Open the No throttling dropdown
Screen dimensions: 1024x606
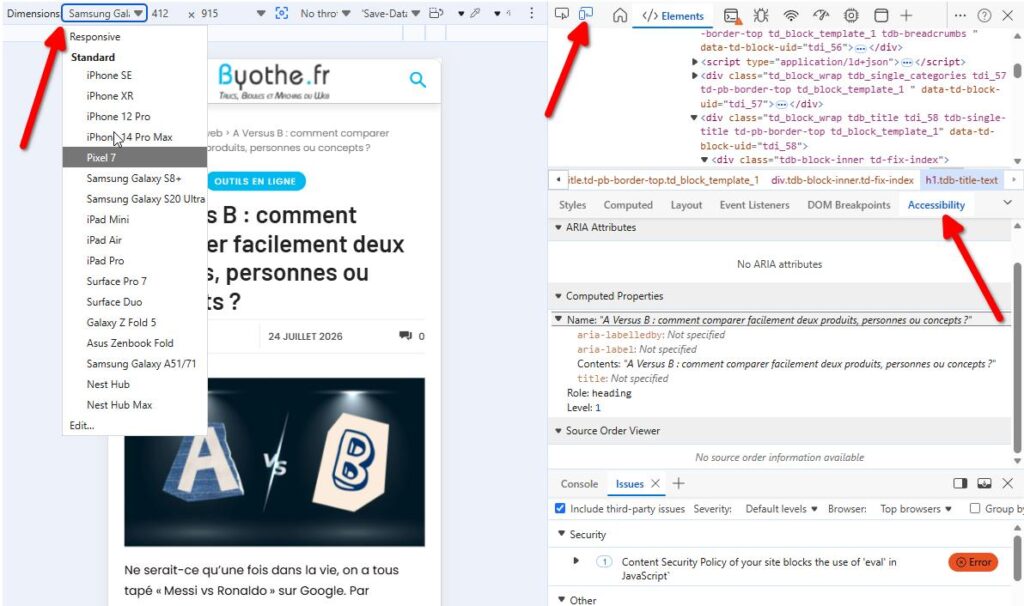pyautogui.click(x=325, y=13)
